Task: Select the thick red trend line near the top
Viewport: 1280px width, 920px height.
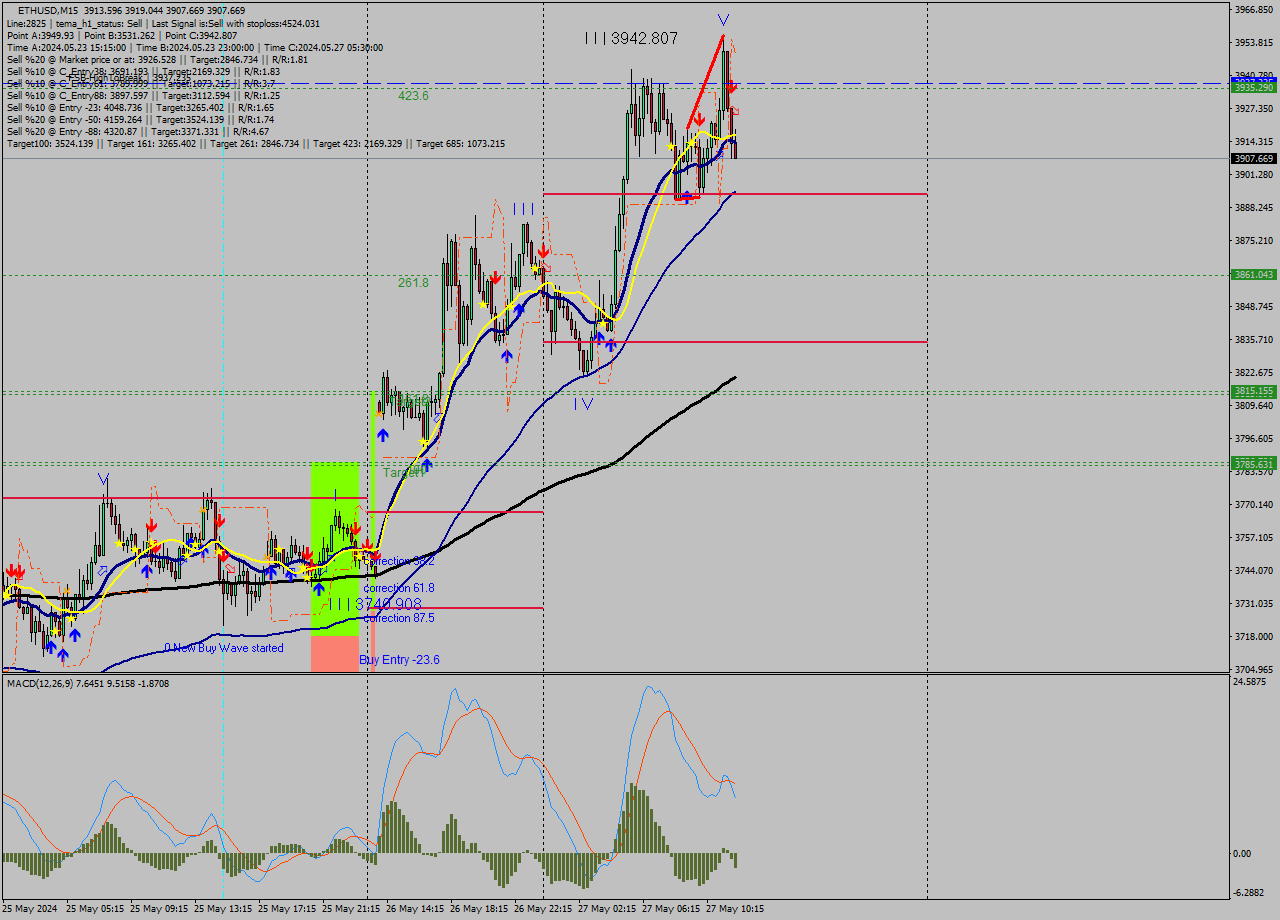Action: pos(706,81)
